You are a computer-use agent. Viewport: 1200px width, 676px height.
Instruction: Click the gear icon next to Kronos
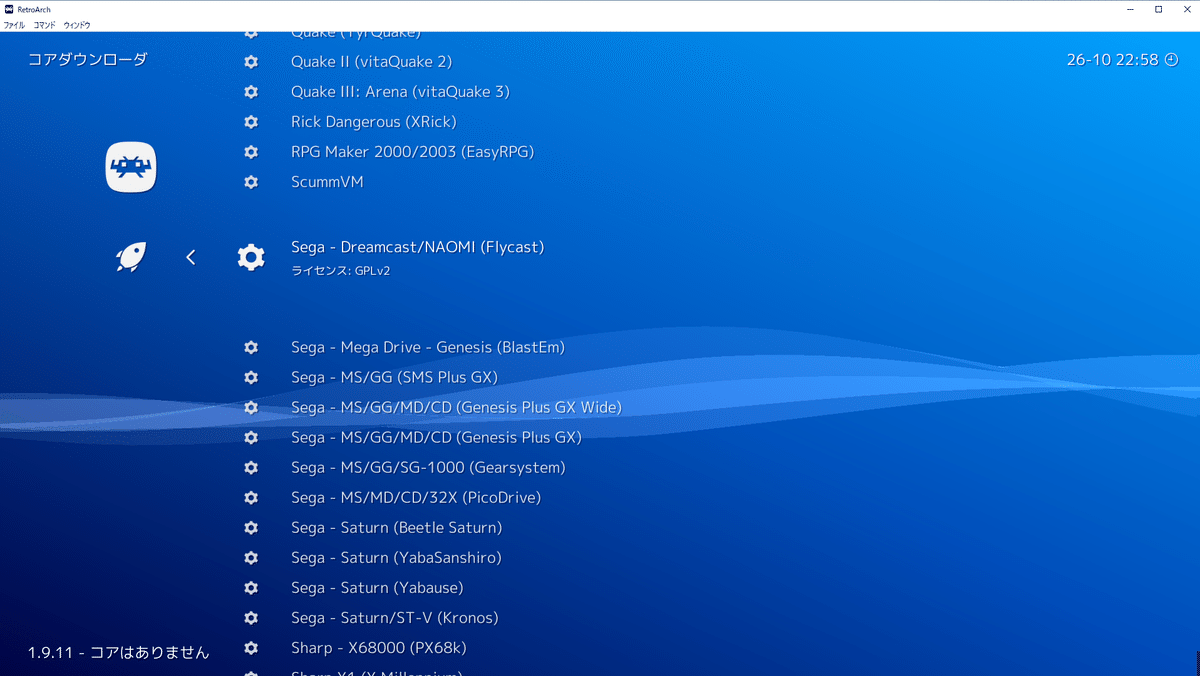[x=251, y=617]
